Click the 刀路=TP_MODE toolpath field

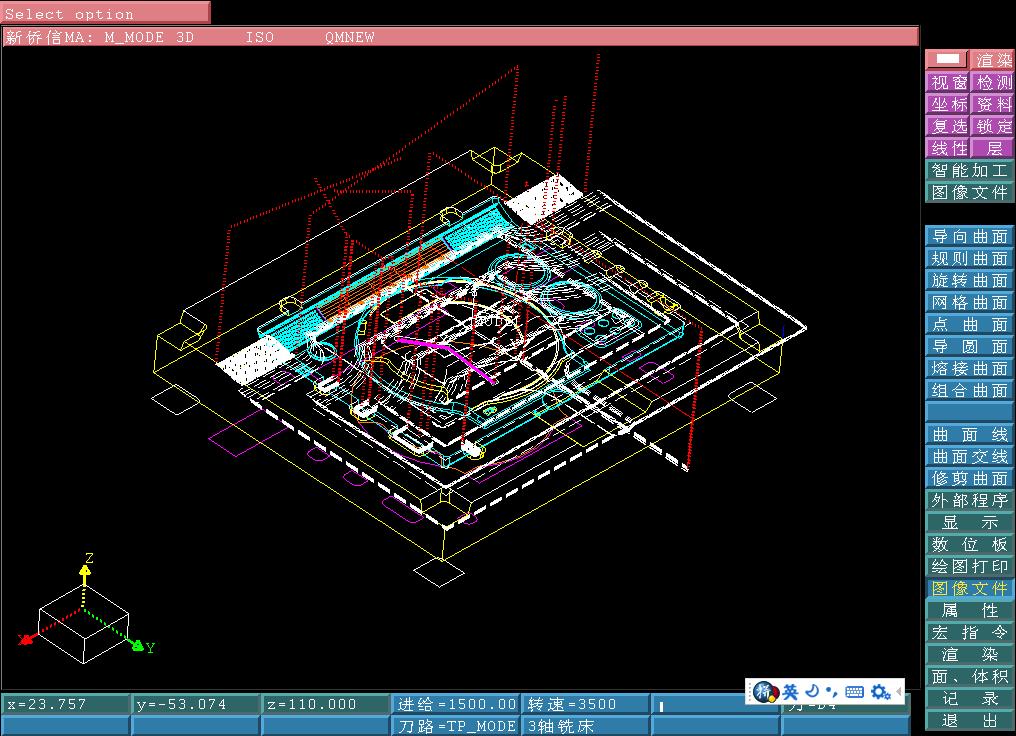456,726
